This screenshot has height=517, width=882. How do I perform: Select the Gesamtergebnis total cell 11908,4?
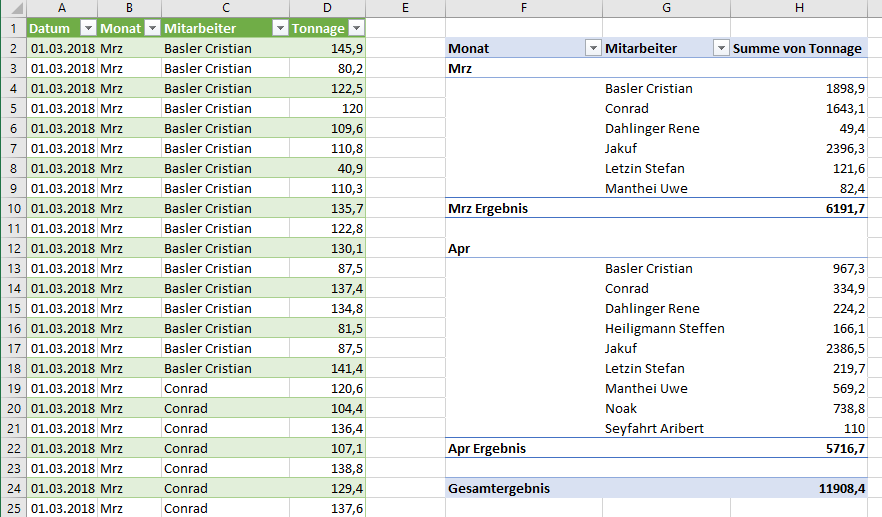pos(799,488)
